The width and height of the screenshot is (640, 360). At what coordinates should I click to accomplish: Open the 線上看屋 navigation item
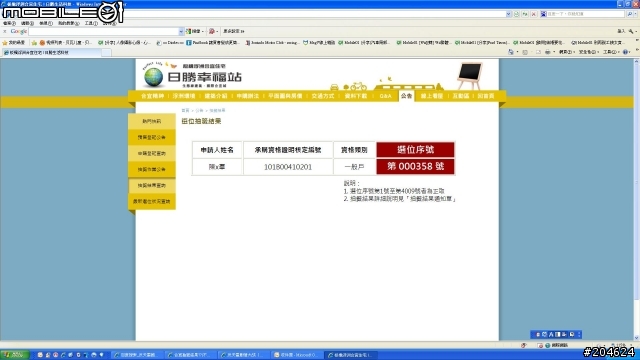pyautogui.click(x=431, y=96)
